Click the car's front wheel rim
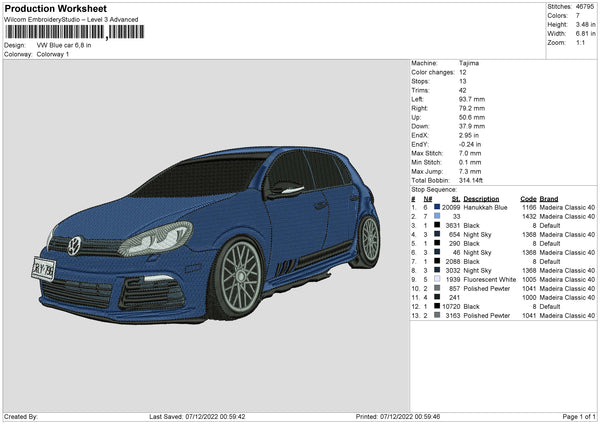The height and width of the screenshot is (424, 600). (x=242, y=275)
